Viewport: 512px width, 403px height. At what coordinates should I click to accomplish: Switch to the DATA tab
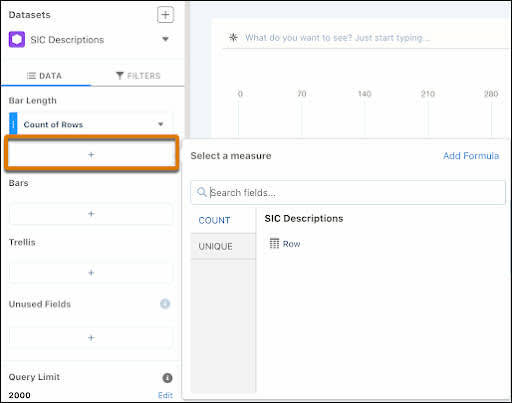pos(45,76)
